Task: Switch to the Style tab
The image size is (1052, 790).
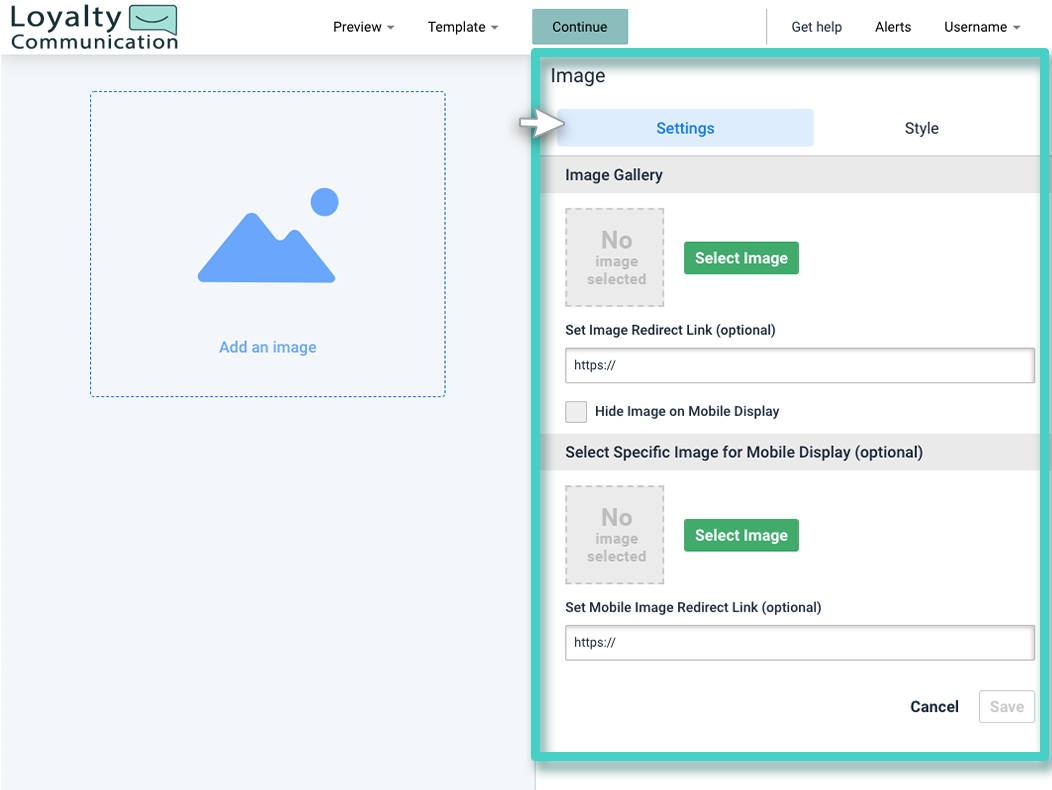Action: click(x=920, y=128)
